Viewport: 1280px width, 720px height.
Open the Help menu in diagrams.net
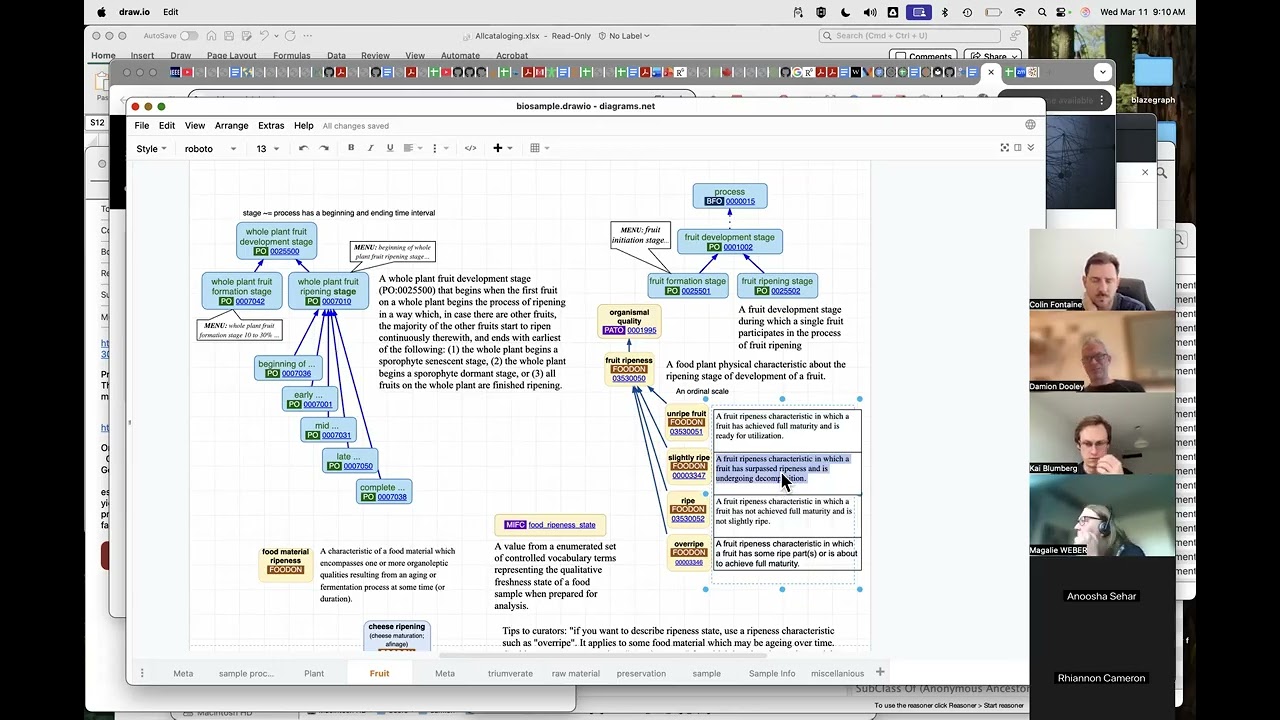coord(304,126)
